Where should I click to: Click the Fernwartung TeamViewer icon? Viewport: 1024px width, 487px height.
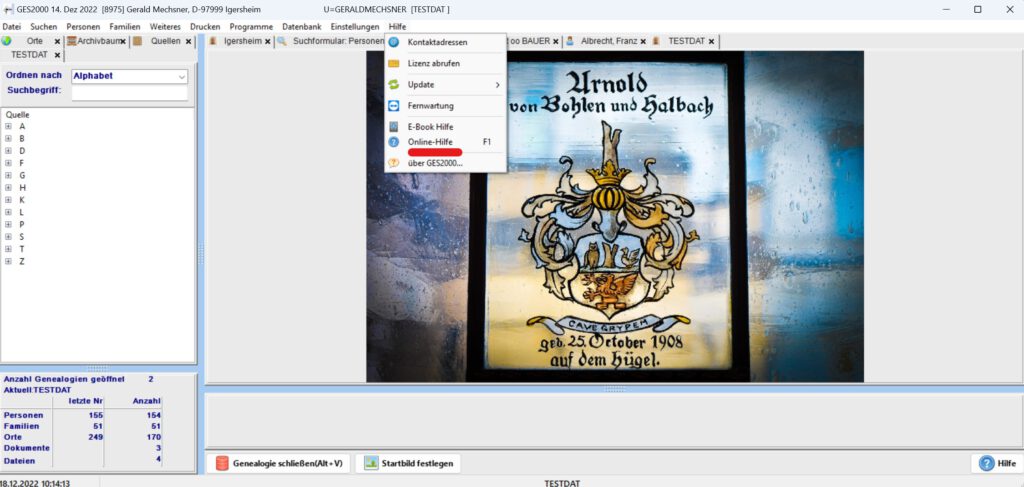(394, 106)
